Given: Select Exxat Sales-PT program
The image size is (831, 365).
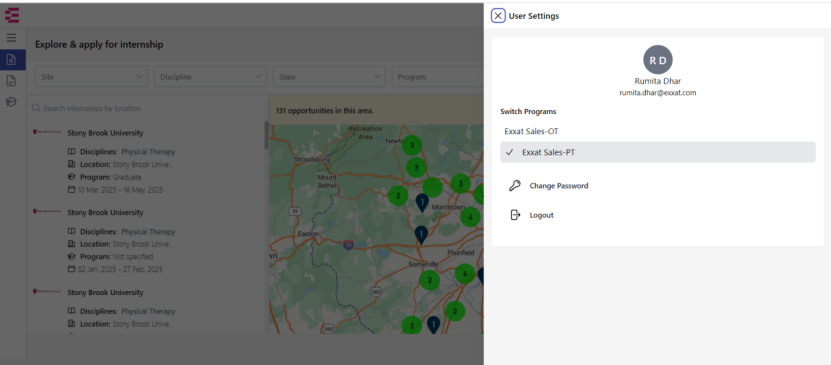Looking at the screenshot, I should click(658, 152).
